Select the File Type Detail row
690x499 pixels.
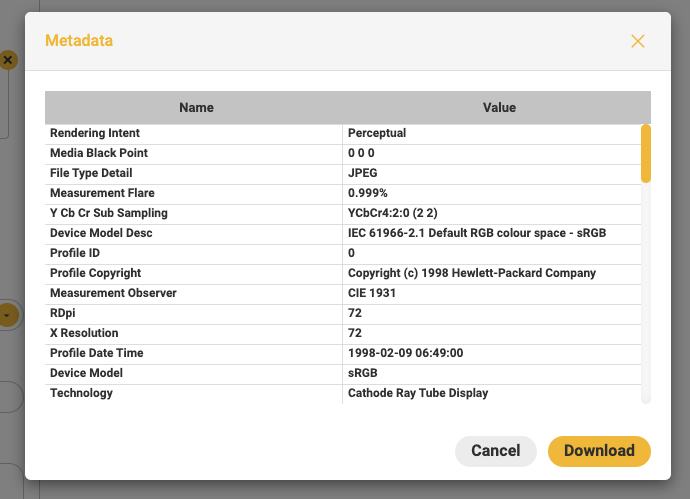pos(343,173)
